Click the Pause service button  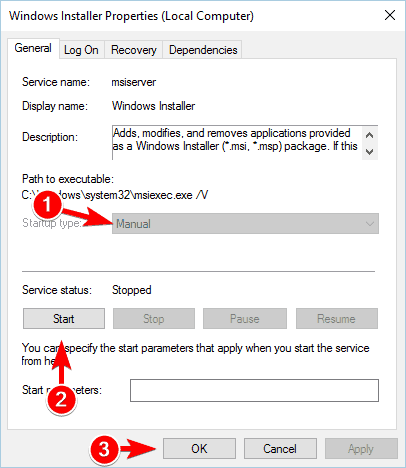[245, 319]
